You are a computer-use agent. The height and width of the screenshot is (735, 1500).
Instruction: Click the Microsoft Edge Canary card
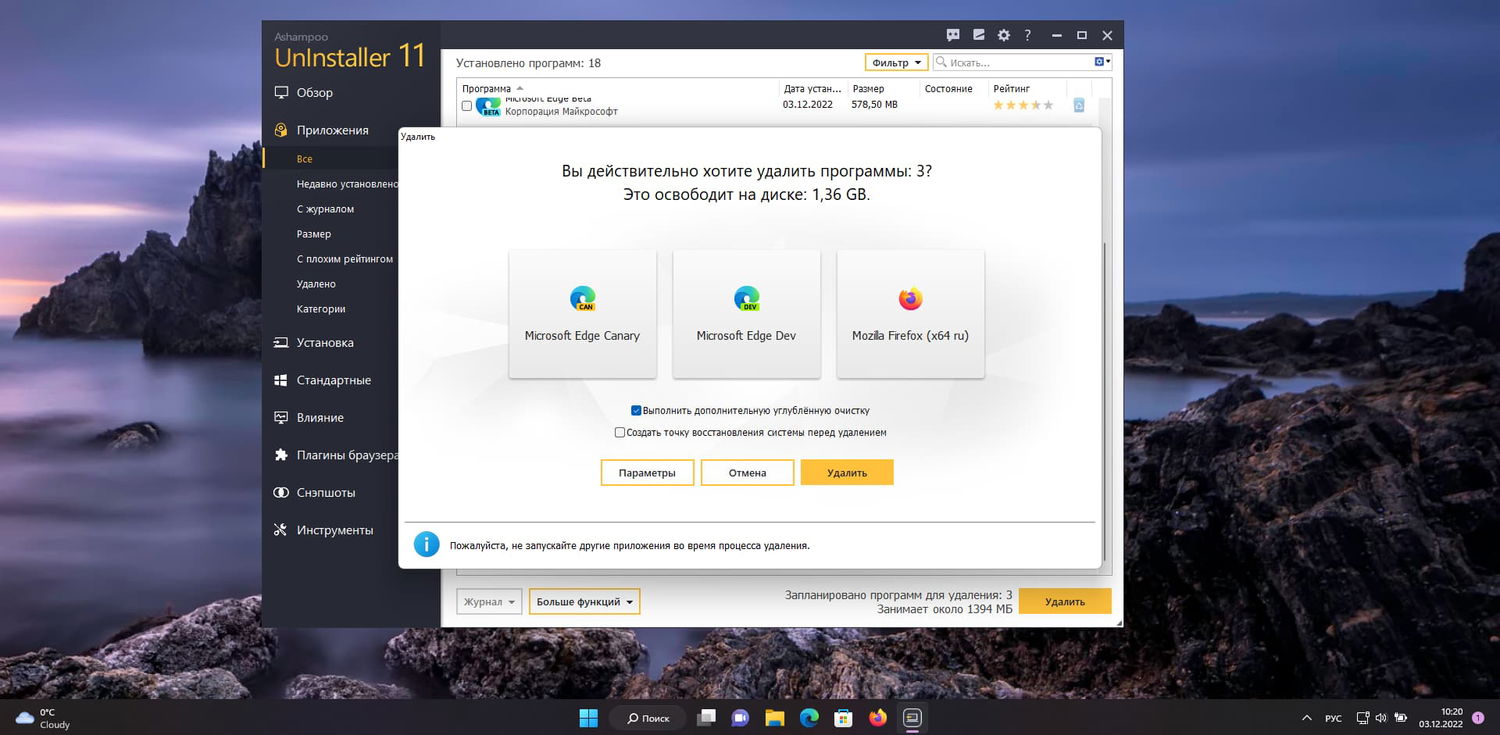pyautogui.click(x=582, y=314)
